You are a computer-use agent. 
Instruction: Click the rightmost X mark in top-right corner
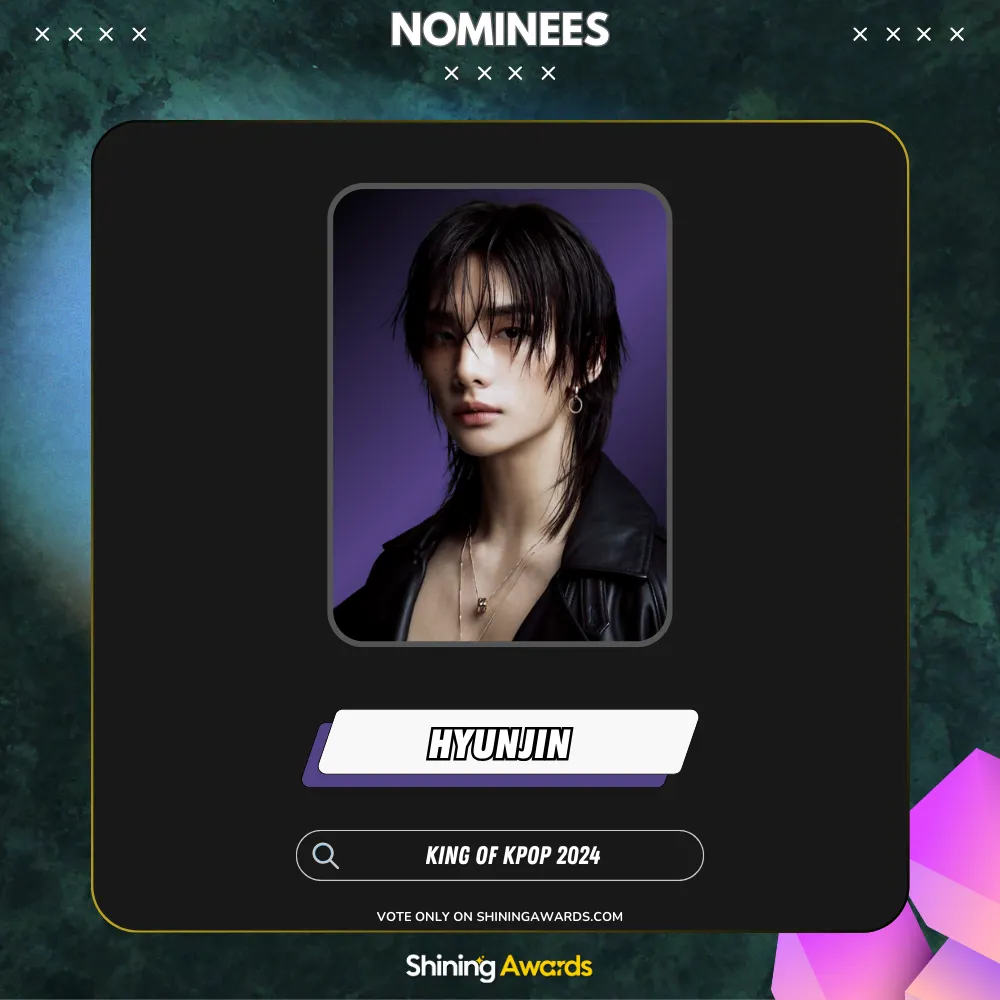pos(957,34)
